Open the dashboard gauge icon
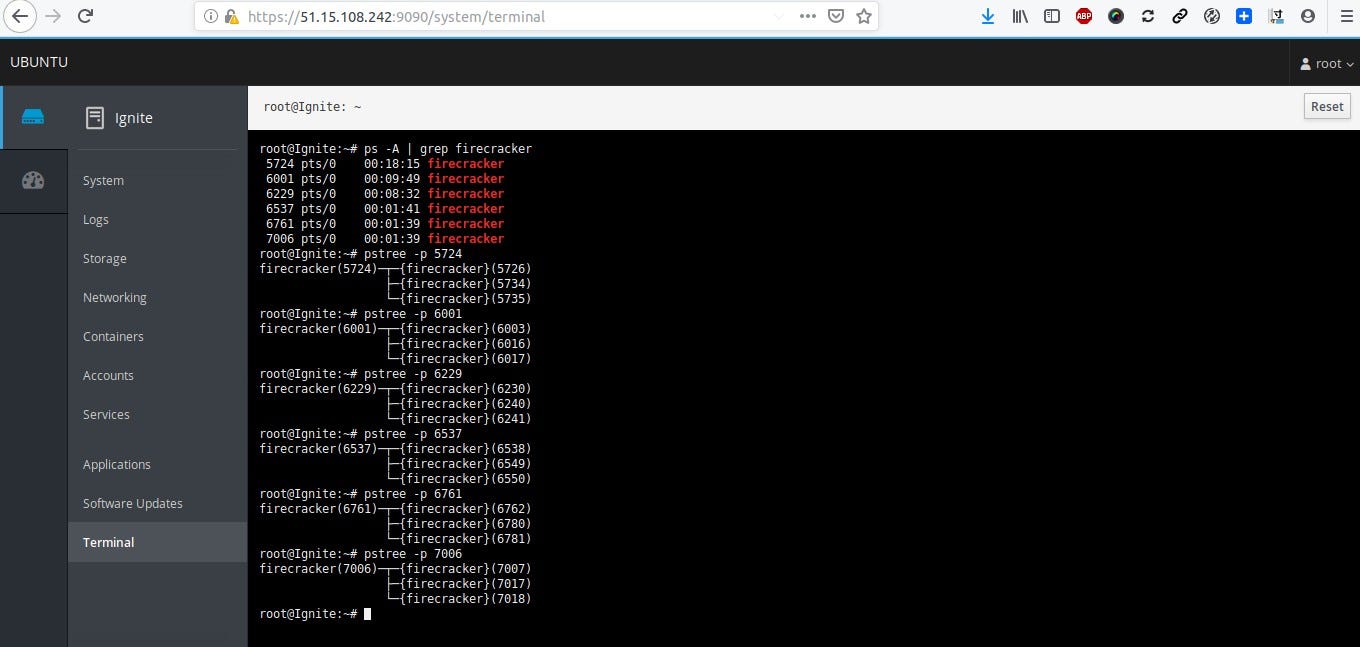Screen dimensions: 1360x647 pyautogui.click(x=33, y=180)
